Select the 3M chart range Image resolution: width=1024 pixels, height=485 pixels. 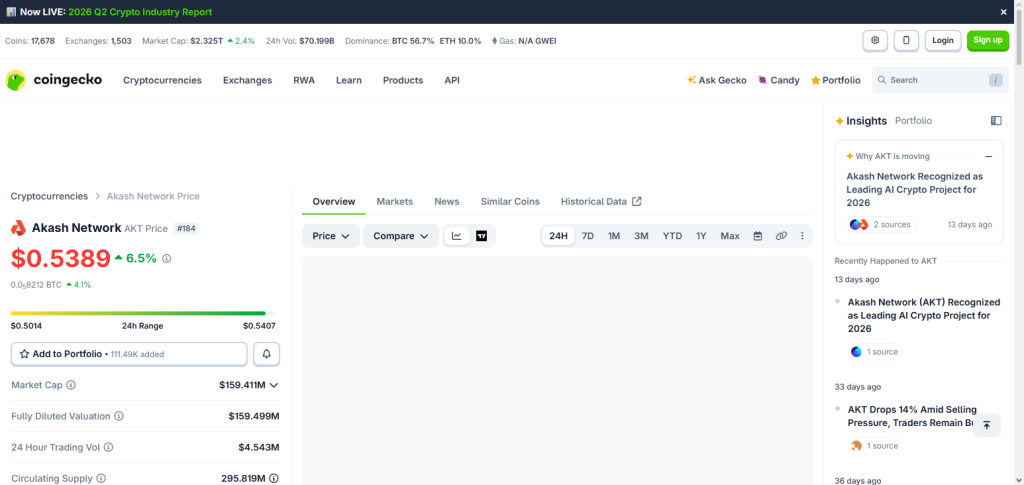(x=641, y=236)
